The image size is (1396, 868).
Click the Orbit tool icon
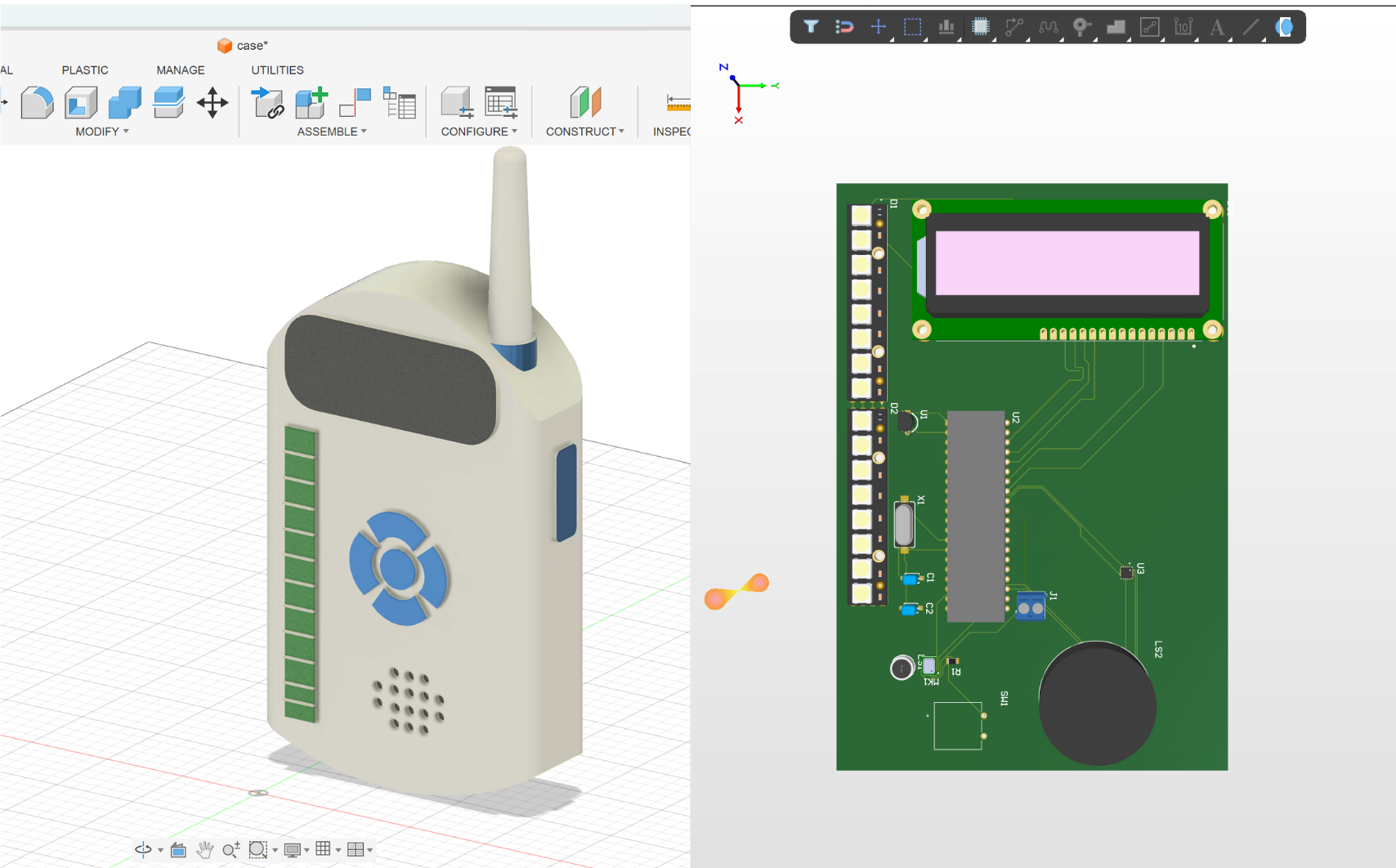pos(143,850)
